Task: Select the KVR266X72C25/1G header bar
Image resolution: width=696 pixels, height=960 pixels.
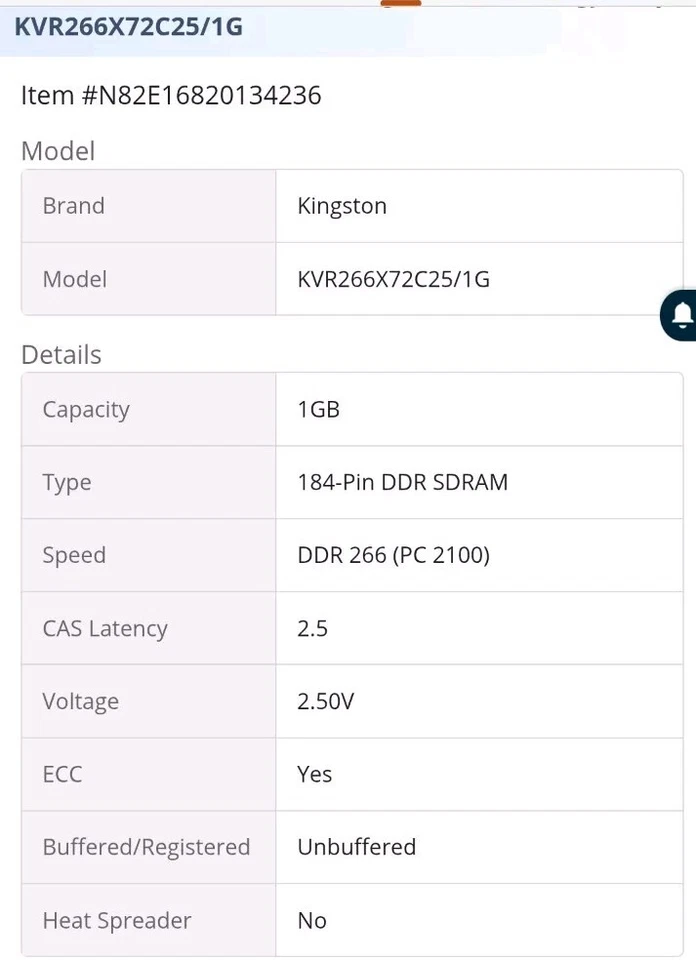Action: click(130, 27)
